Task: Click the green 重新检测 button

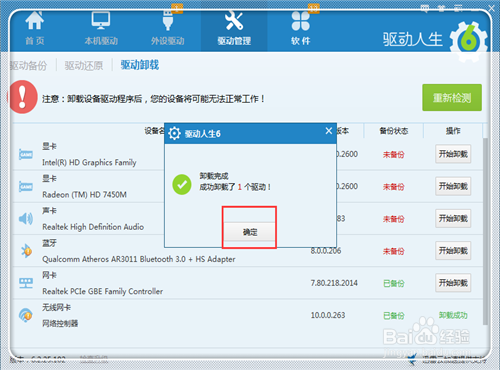Action: (x=452, y=98)
